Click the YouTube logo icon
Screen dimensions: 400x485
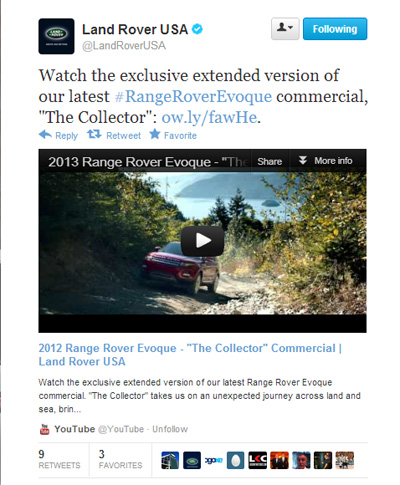44,429
